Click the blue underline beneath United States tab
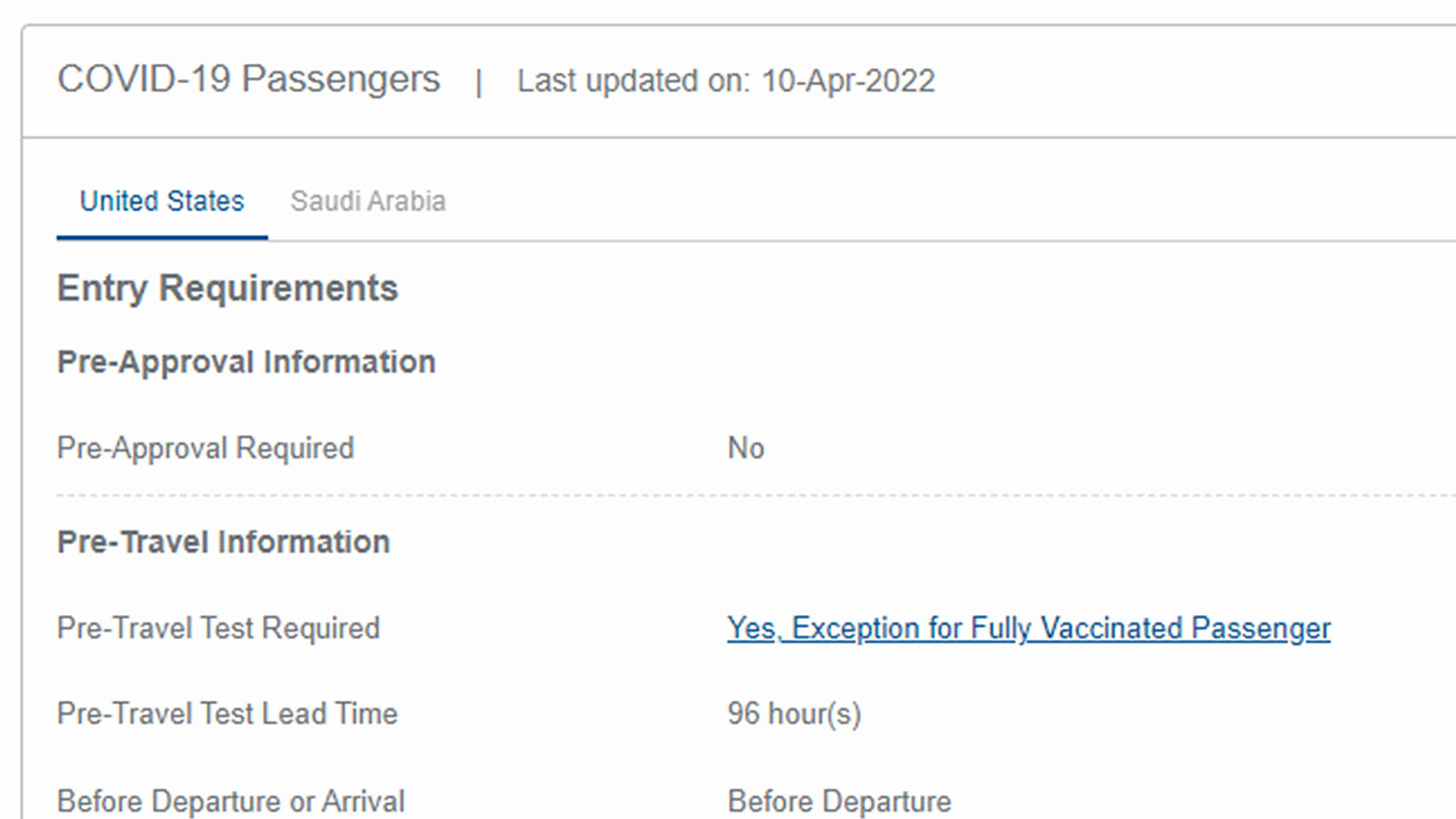The height and width of the screenshot is (819, 1456). pos(162,238)
